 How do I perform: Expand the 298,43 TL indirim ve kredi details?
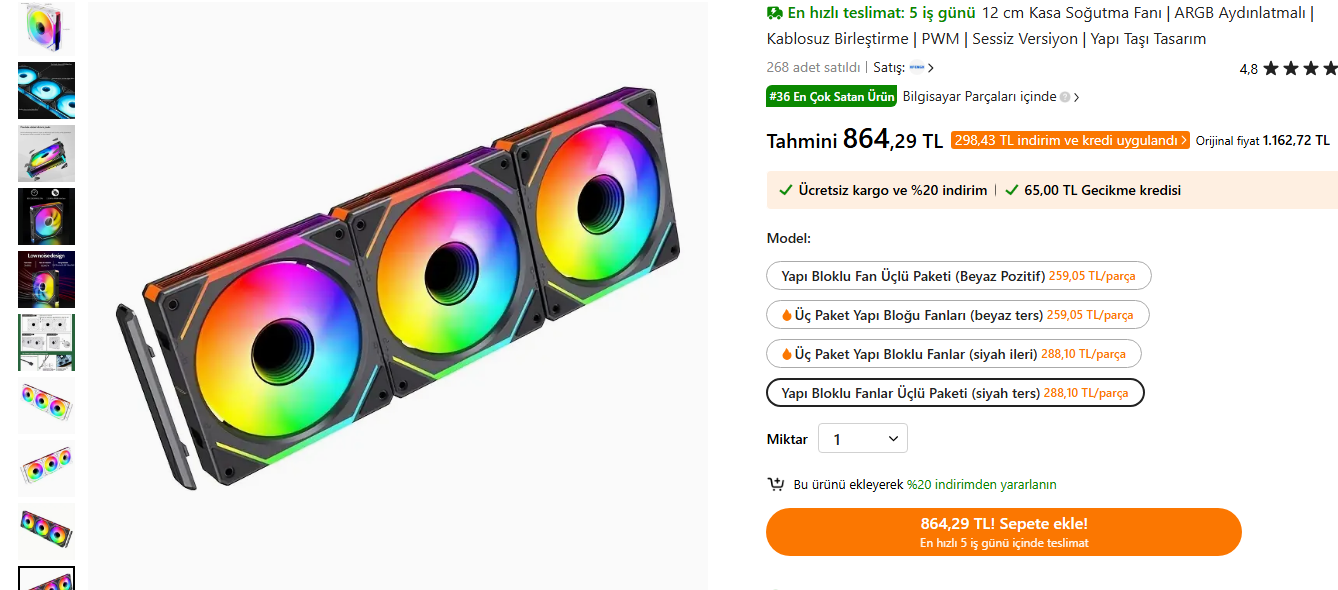tap(1069, 141)
